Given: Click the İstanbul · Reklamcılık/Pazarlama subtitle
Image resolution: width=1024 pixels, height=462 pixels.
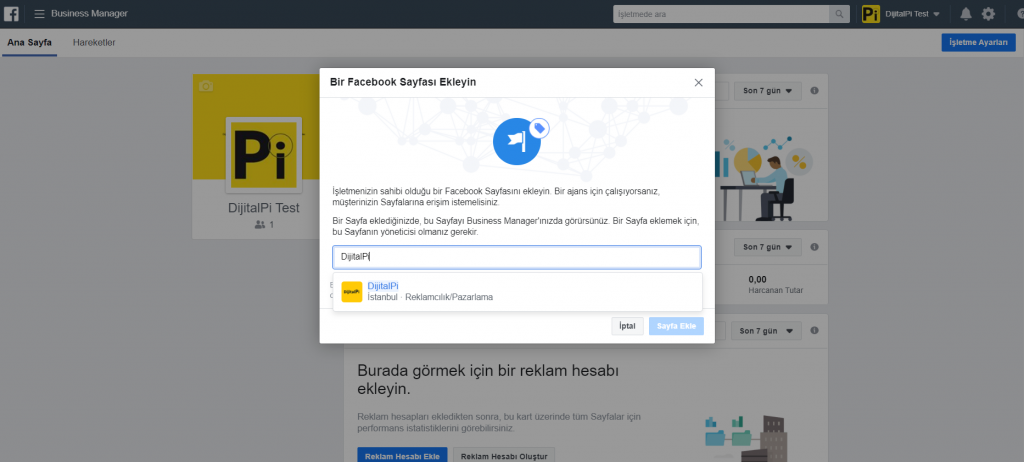Looking at the screenshot, I should (430, 297).
